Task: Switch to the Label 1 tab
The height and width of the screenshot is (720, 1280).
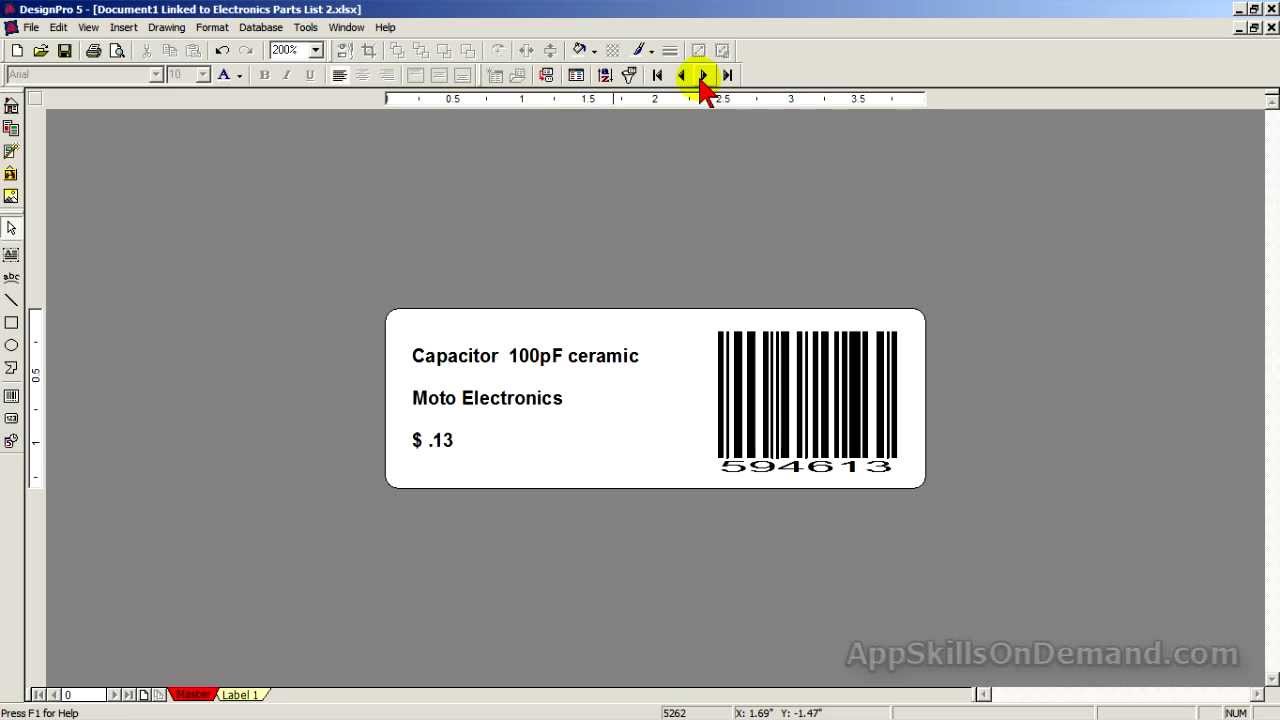Action: 240,695
